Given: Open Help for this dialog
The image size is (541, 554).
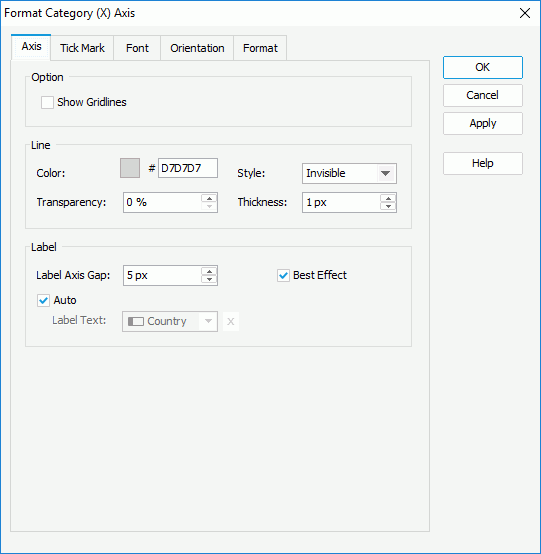Looking at the screenshot, I should [x=483, y=163].
